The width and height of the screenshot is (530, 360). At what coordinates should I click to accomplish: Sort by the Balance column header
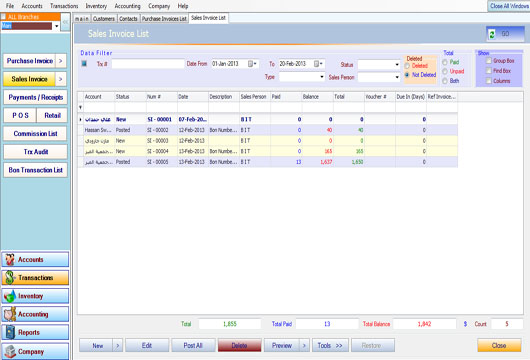coord(317,97)
